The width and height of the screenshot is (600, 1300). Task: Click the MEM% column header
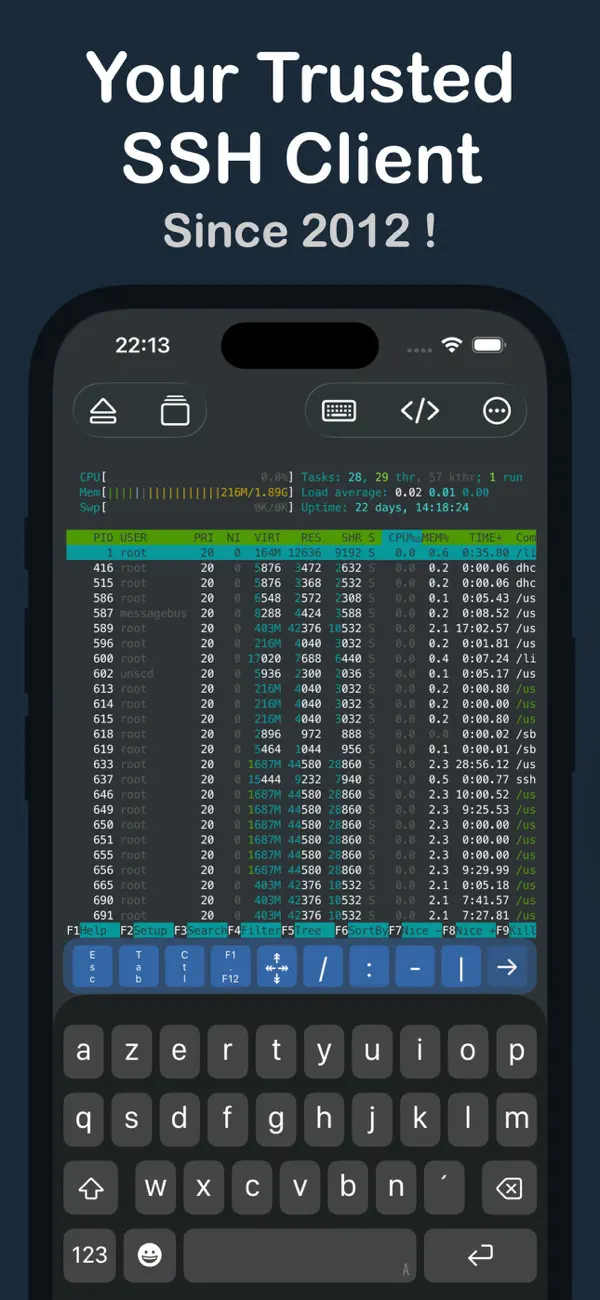[x=437, y=538]
